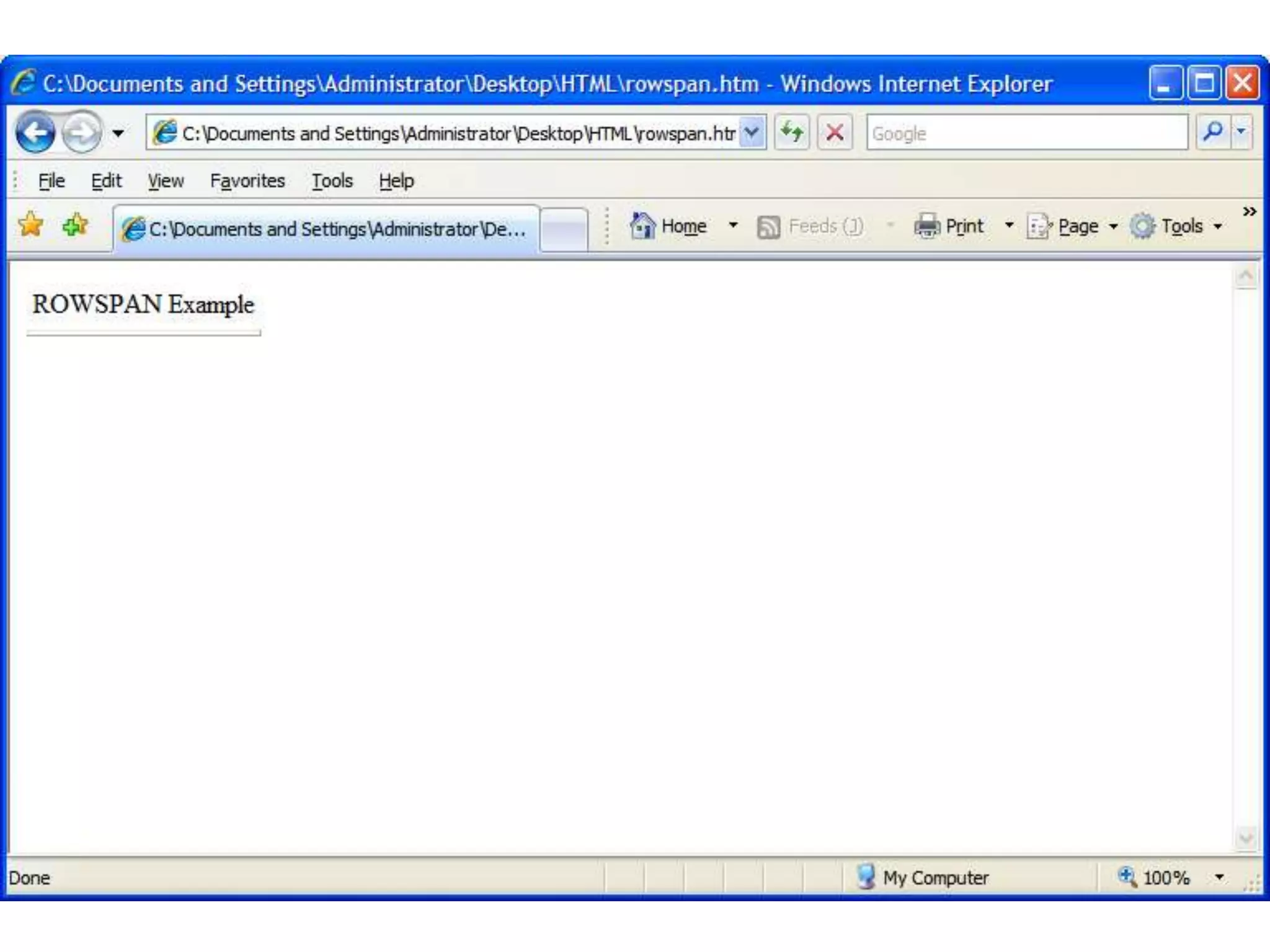
Task: Open the View menu
Action: 166,181
